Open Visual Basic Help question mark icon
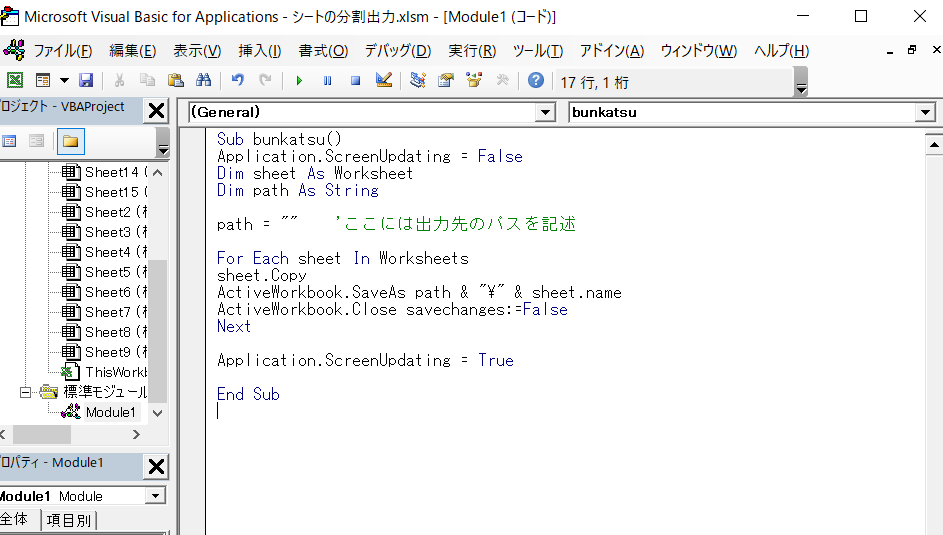This screenshot has height=535, width=943. [x=535, y=80]
